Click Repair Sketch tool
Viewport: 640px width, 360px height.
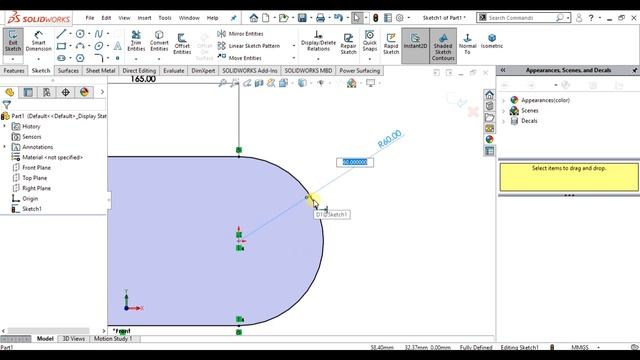click(x=348, y=43)
